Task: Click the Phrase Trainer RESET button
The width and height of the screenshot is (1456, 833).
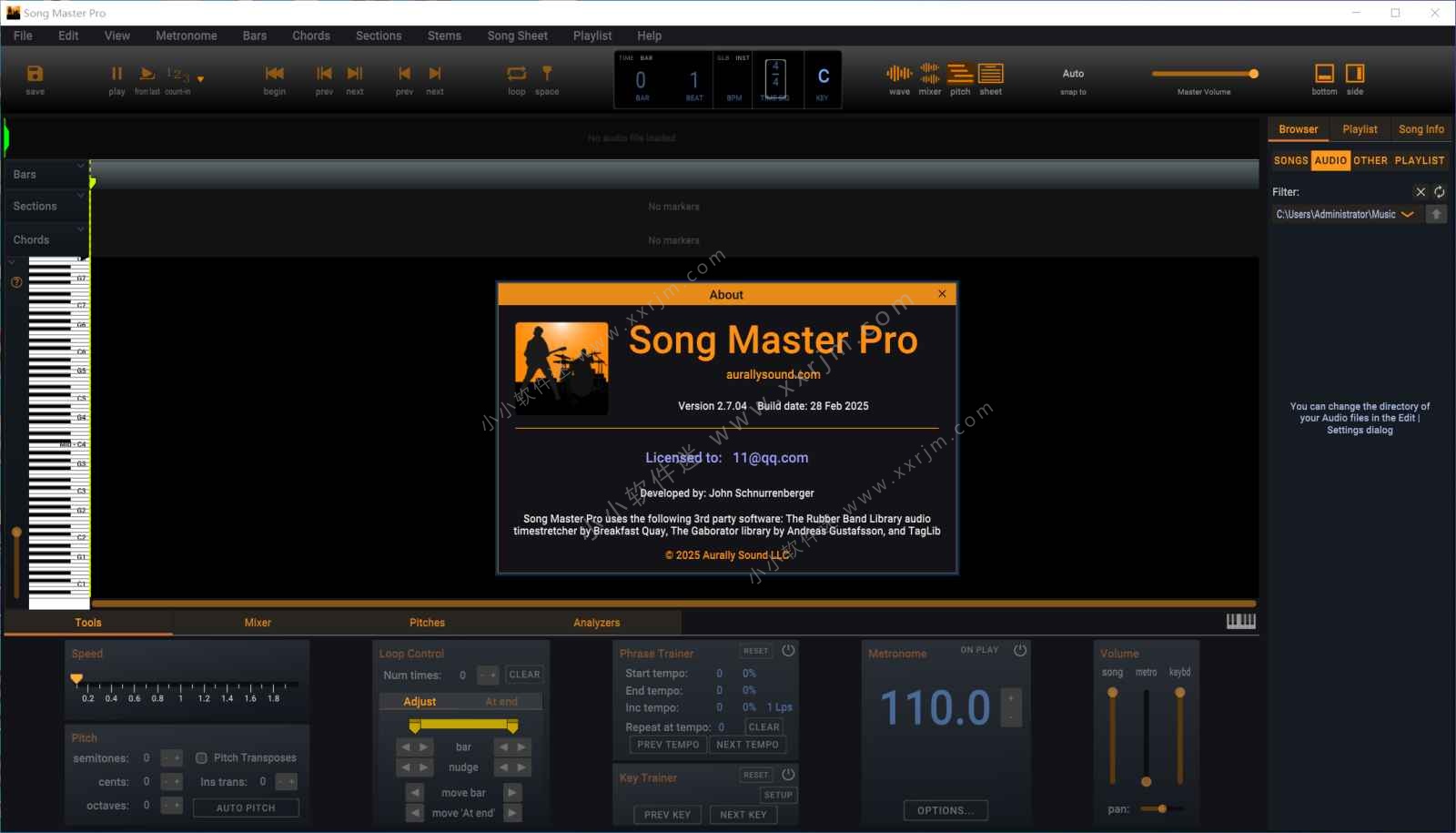Action: pyautogui.click(x=755, y=651)
